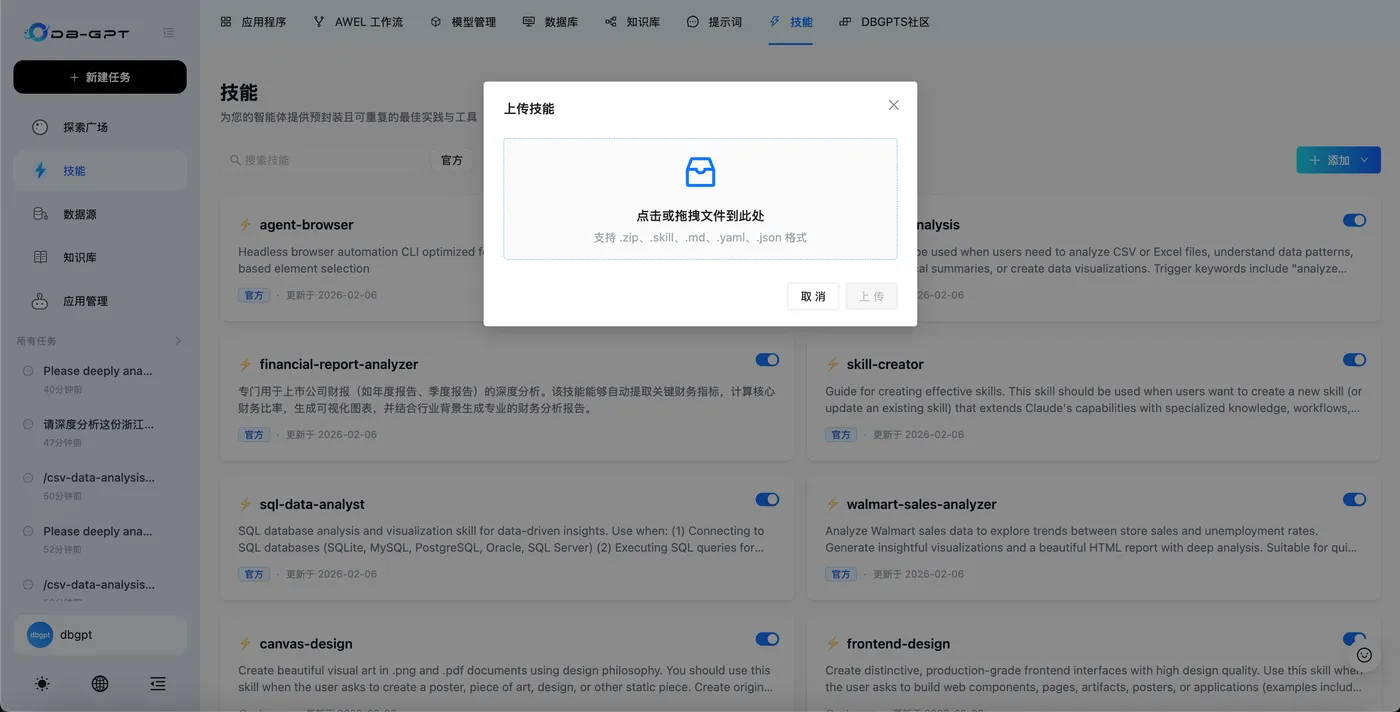Expand 所有任务 section chevron
This screenshot has width=1400, height=712.
point(179,341)
